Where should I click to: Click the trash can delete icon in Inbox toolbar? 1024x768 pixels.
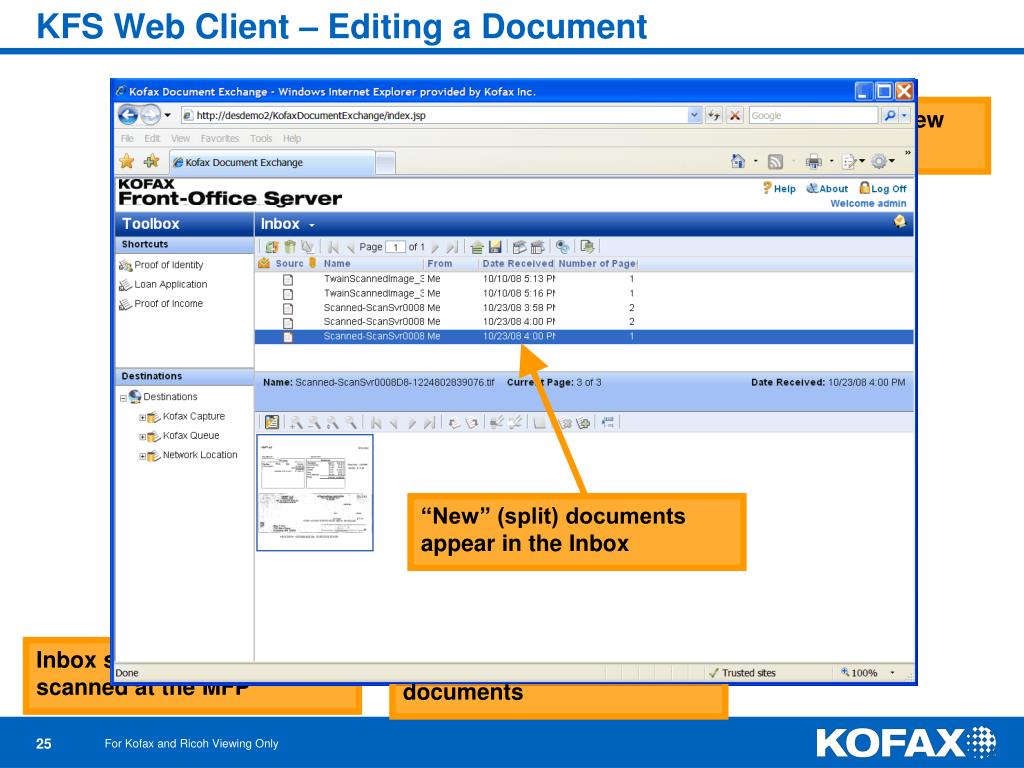[290, 247]
